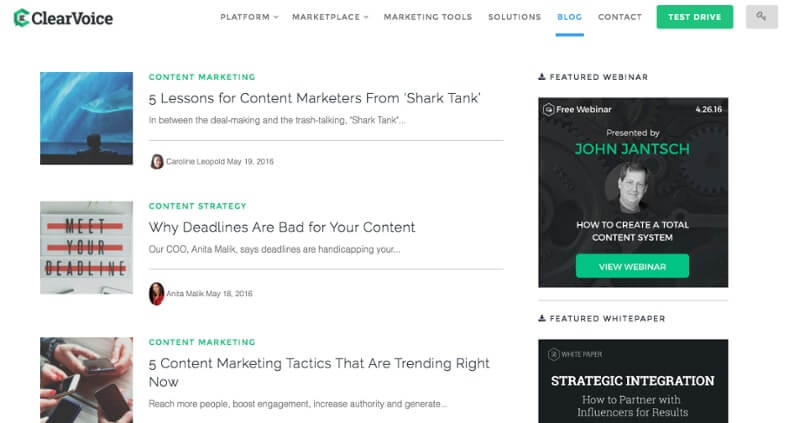Open search via the magnifier icon
This screenshot has height=423, width=789.
[761, 17]
